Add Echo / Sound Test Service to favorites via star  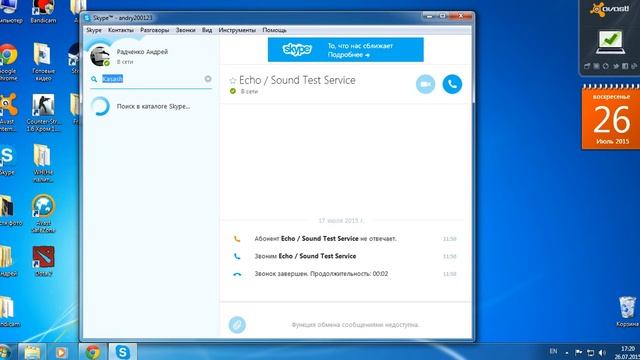pyautogui.click(x=233, y=80)
